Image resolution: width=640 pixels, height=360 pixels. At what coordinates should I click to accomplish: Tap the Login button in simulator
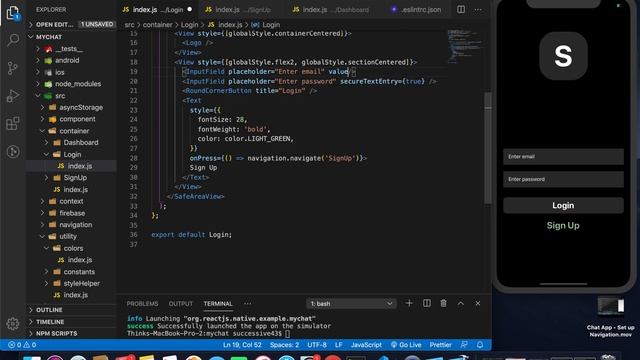coord(563,205)
